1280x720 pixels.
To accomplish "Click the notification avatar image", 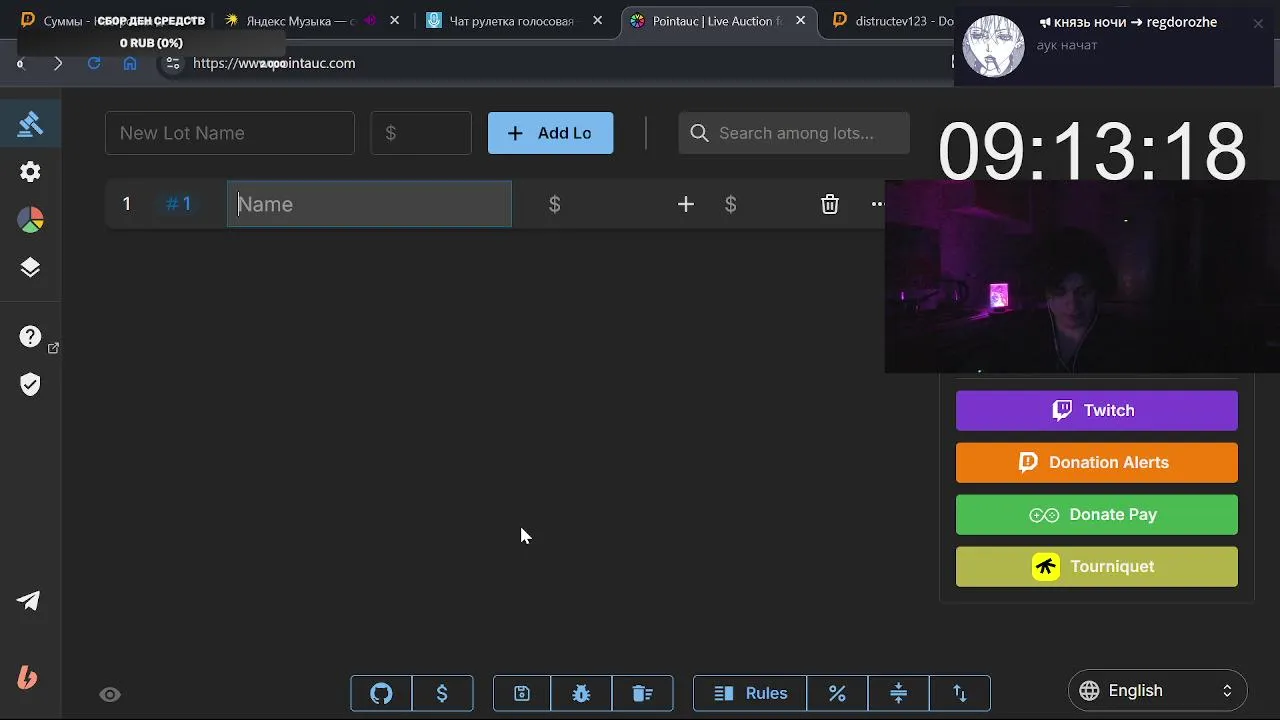I will pos(993,45).
